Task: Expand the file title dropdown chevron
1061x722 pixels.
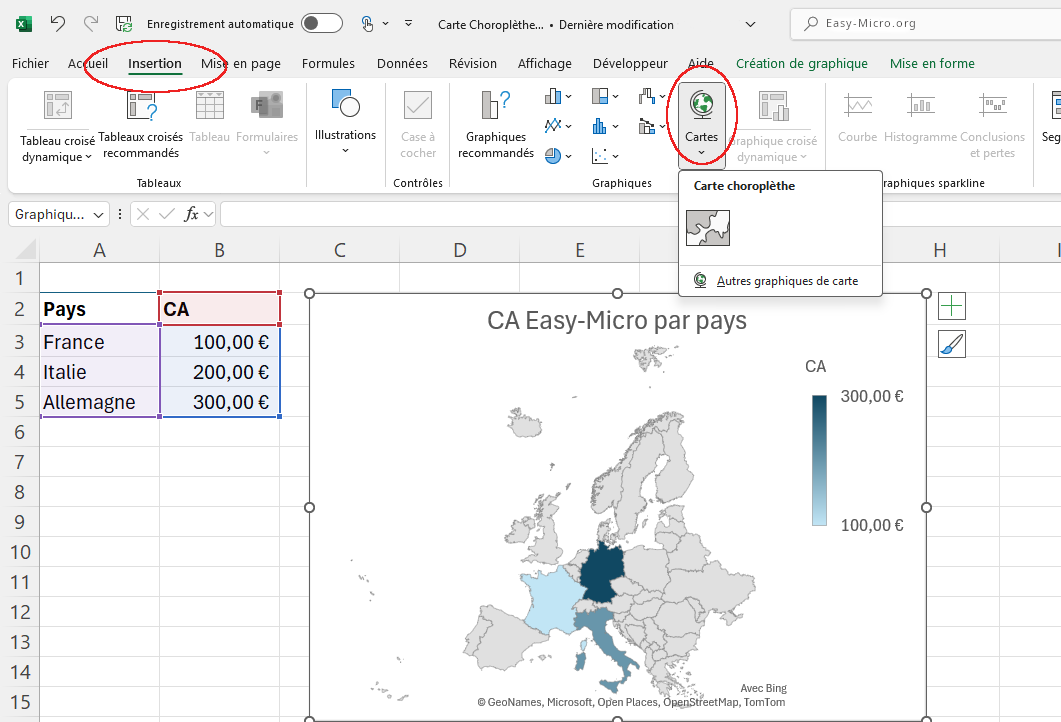Action: coord(750,24)
